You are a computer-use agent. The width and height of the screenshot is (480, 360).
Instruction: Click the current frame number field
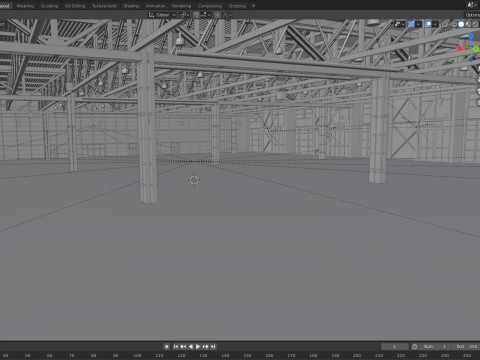point(395,346)
